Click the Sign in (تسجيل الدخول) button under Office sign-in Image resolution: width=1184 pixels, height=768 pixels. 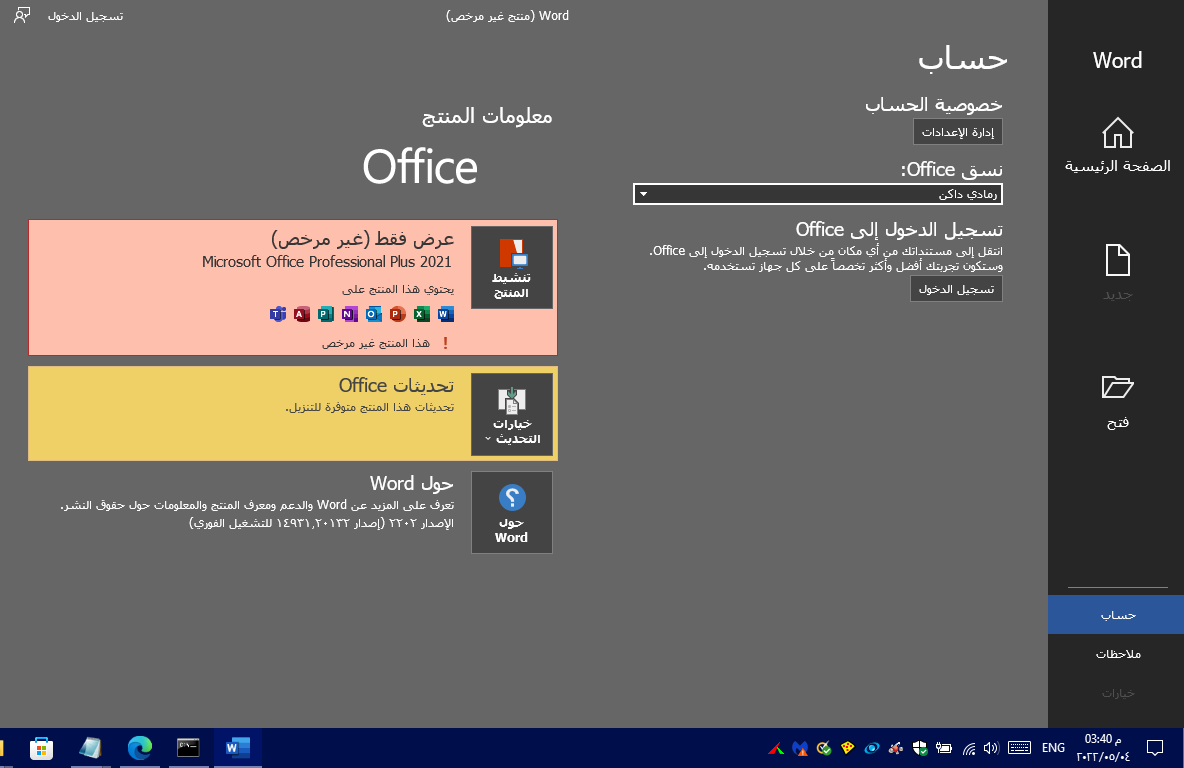tap(956, 289)
